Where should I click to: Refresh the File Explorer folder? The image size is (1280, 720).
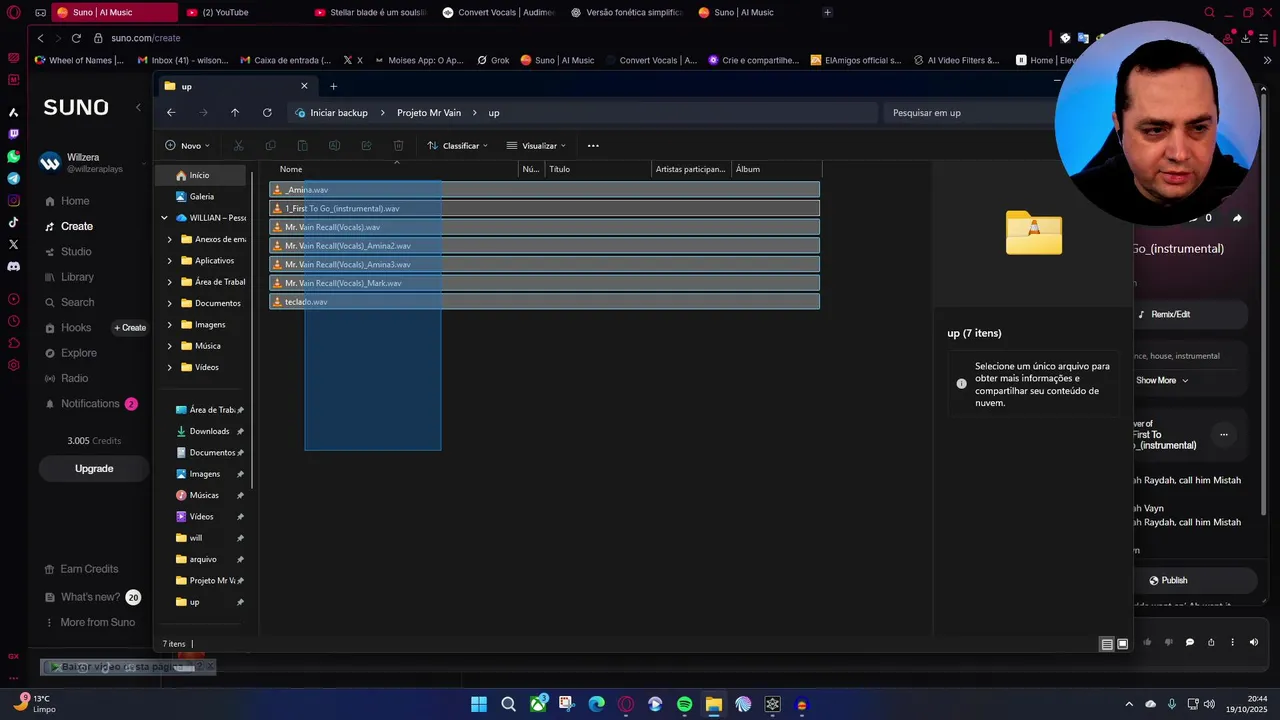[x=267, y=113]
